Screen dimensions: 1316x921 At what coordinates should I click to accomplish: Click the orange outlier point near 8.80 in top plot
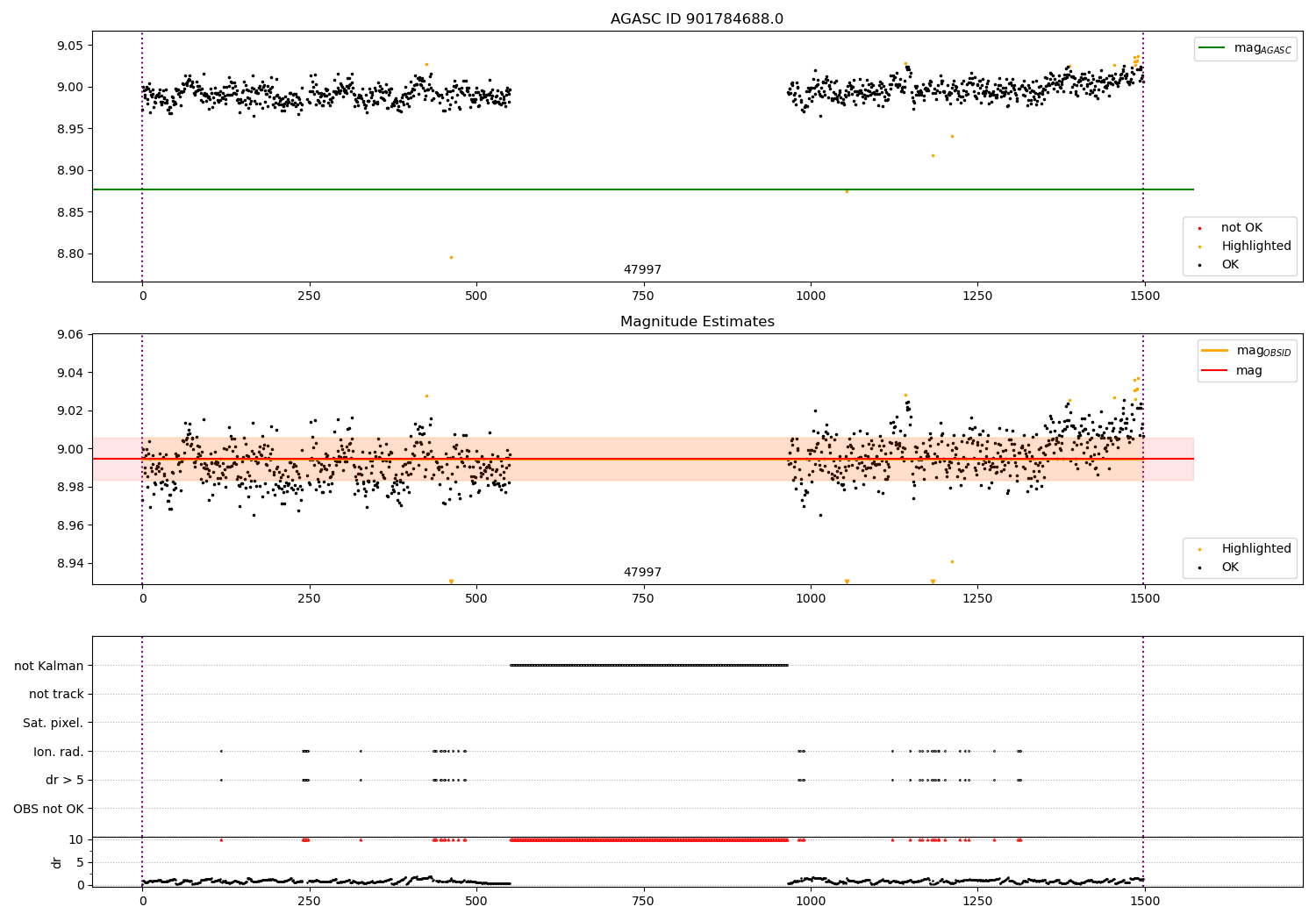(x=451, y=257)
